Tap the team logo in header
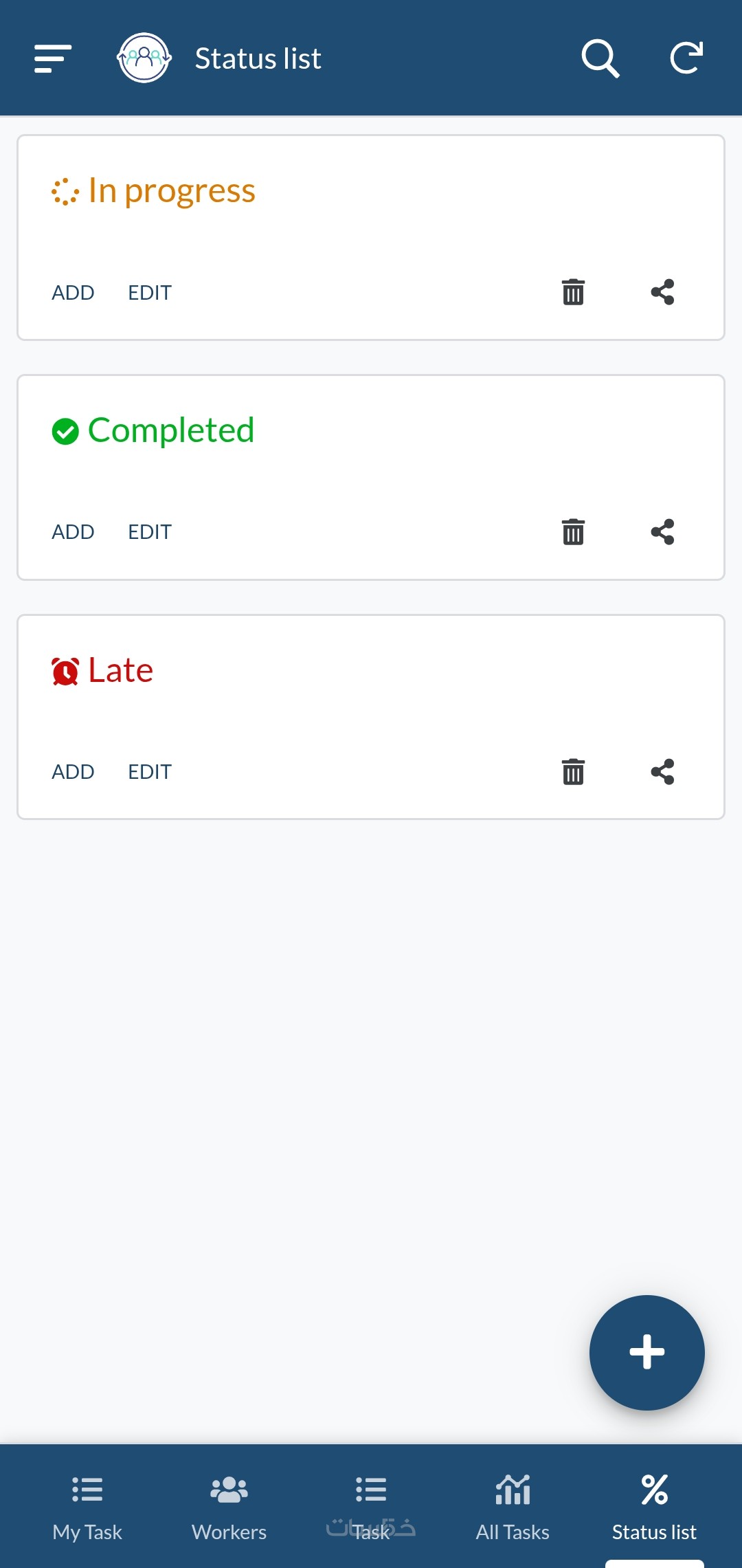 tap(144, 58)
